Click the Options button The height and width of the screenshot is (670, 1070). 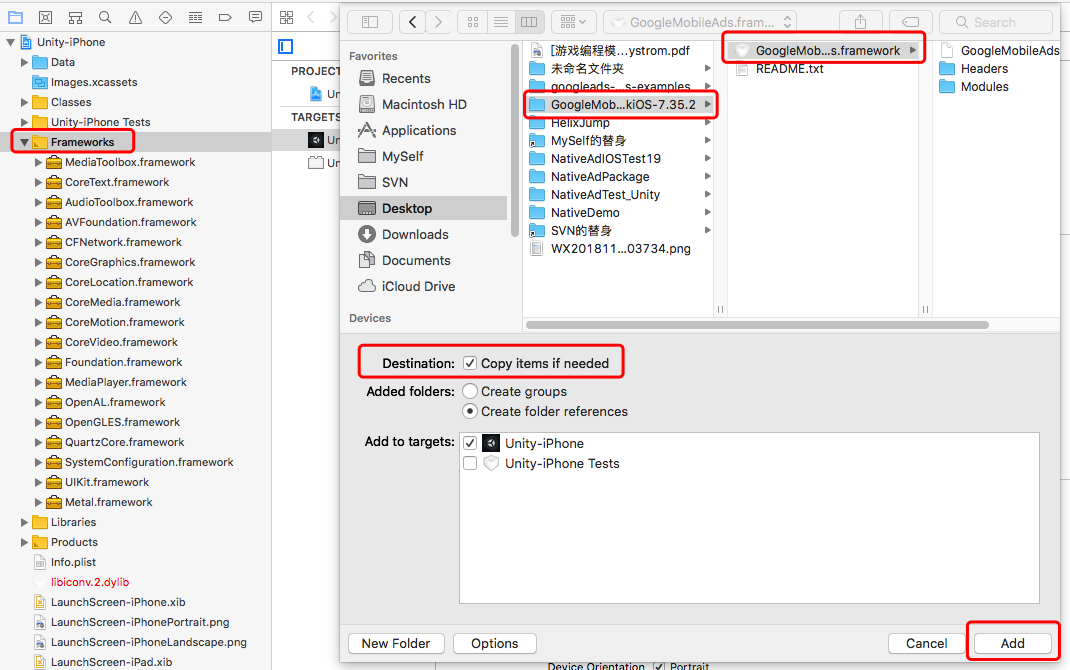[495, 643]
